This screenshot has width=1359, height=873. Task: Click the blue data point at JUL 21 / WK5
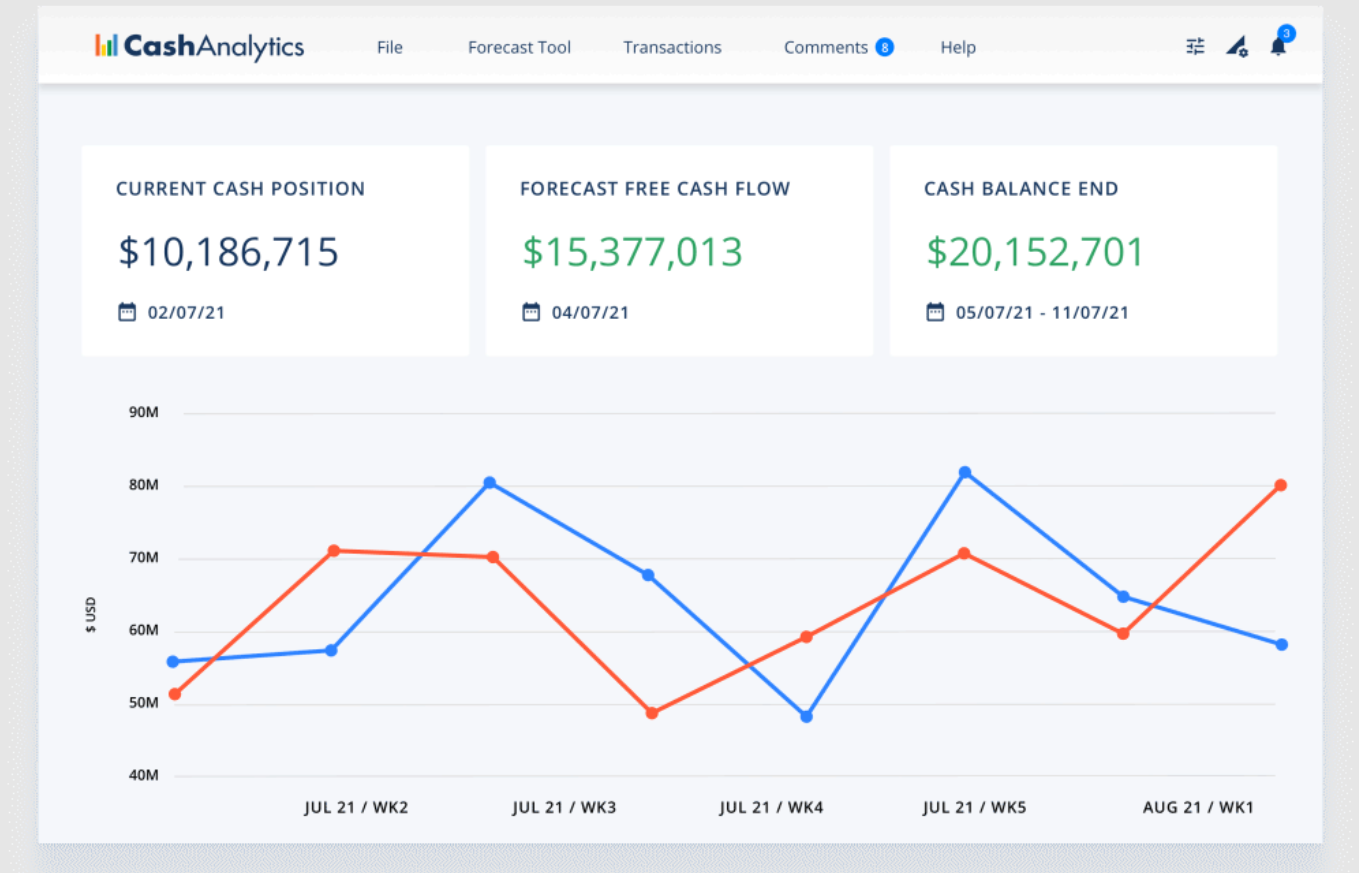pos(963,471)
